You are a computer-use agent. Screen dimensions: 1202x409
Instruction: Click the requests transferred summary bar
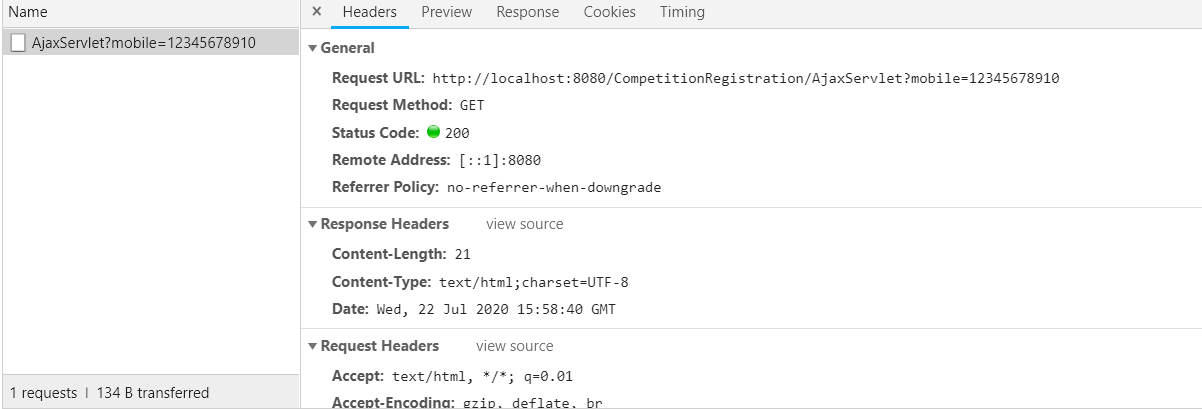pos(110,393)
